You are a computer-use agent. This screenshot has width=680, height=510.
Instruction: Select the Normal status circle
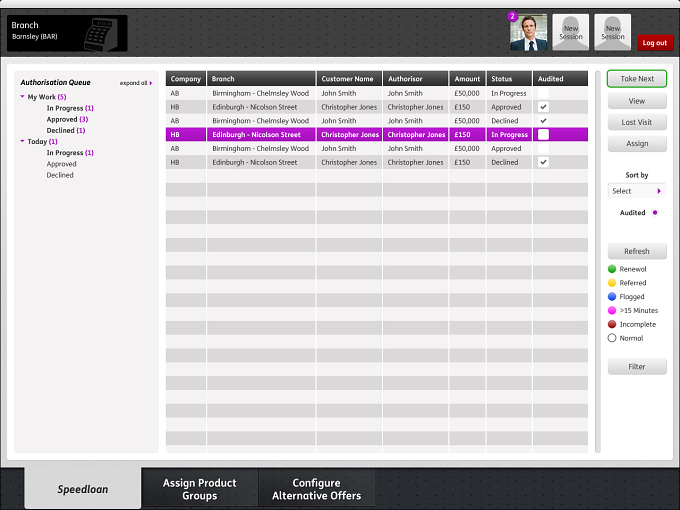pos(612,338)
